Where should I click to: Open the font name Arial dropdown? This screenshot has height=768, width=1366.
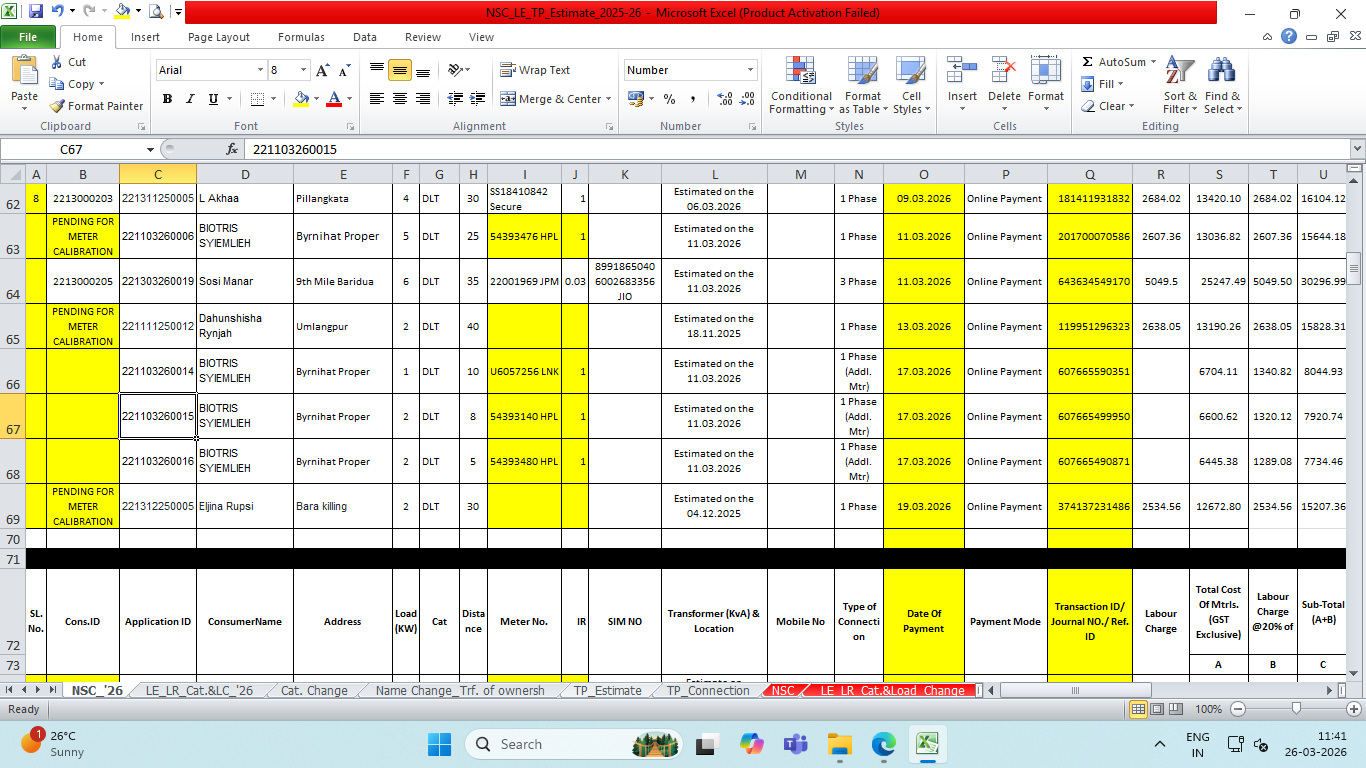coord(260,70)
